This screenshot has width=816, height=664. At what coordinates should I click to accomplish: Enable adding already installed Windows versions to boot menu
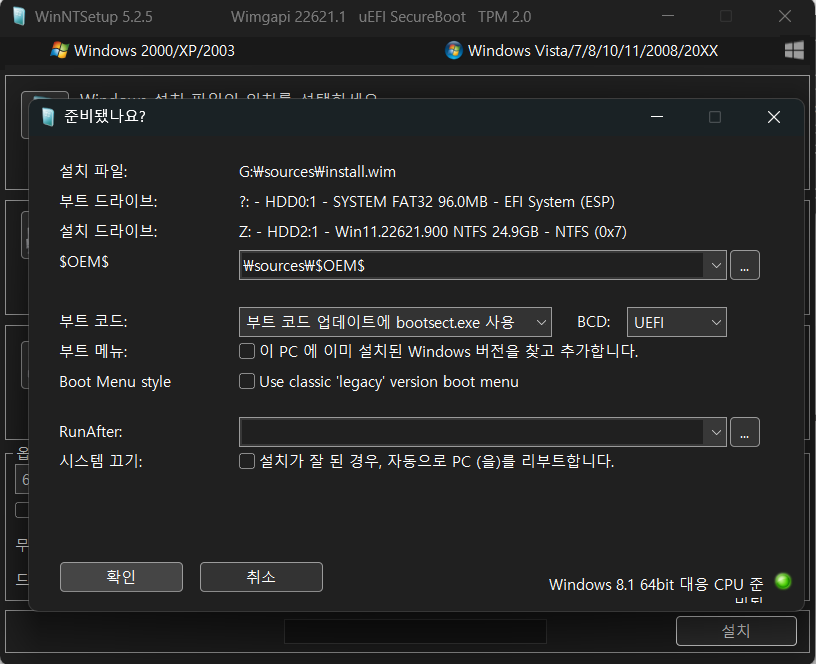click(247, 351)
